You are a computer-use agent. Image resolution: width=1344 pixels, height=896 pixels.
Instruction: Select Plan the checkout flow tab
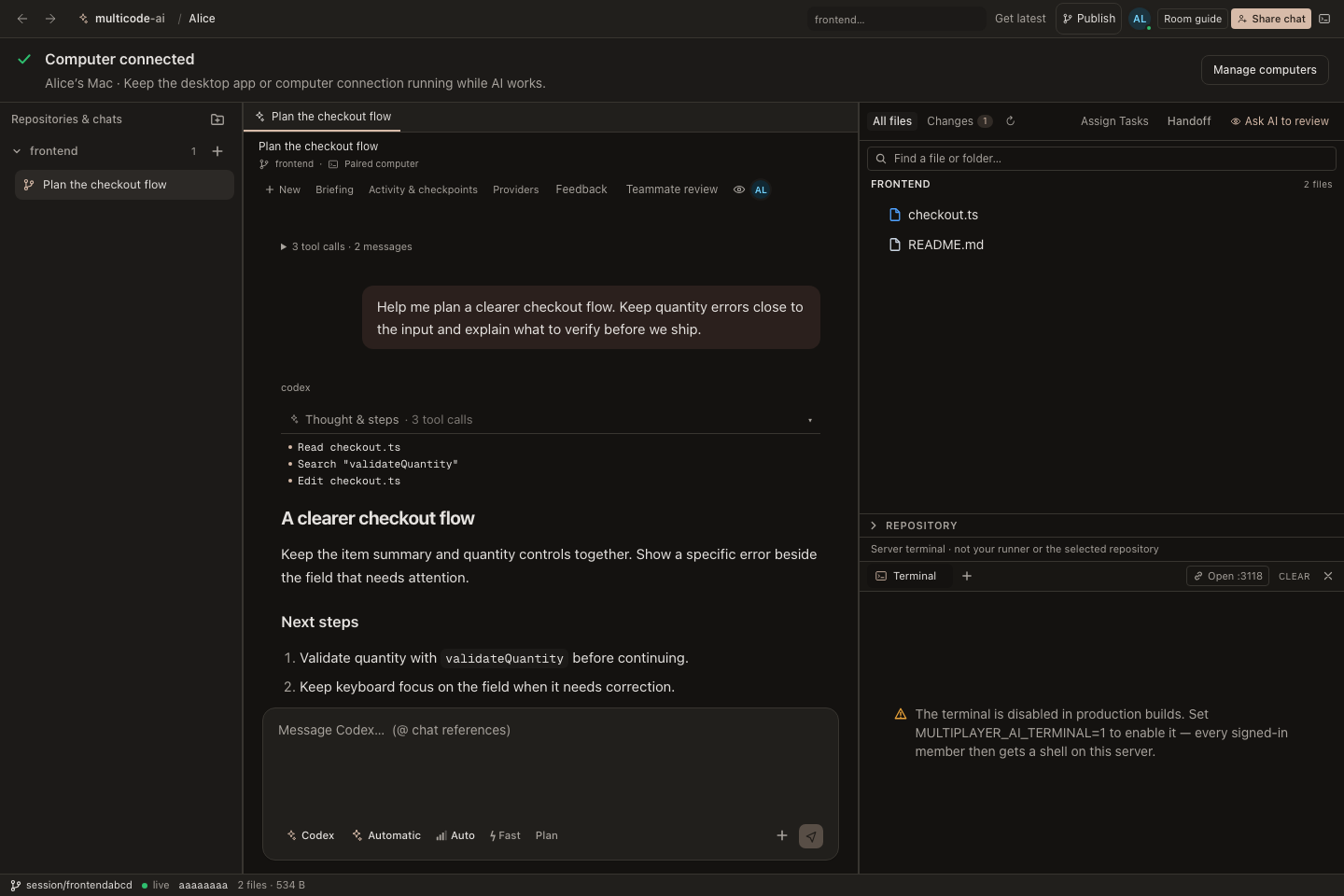[323, 117]
